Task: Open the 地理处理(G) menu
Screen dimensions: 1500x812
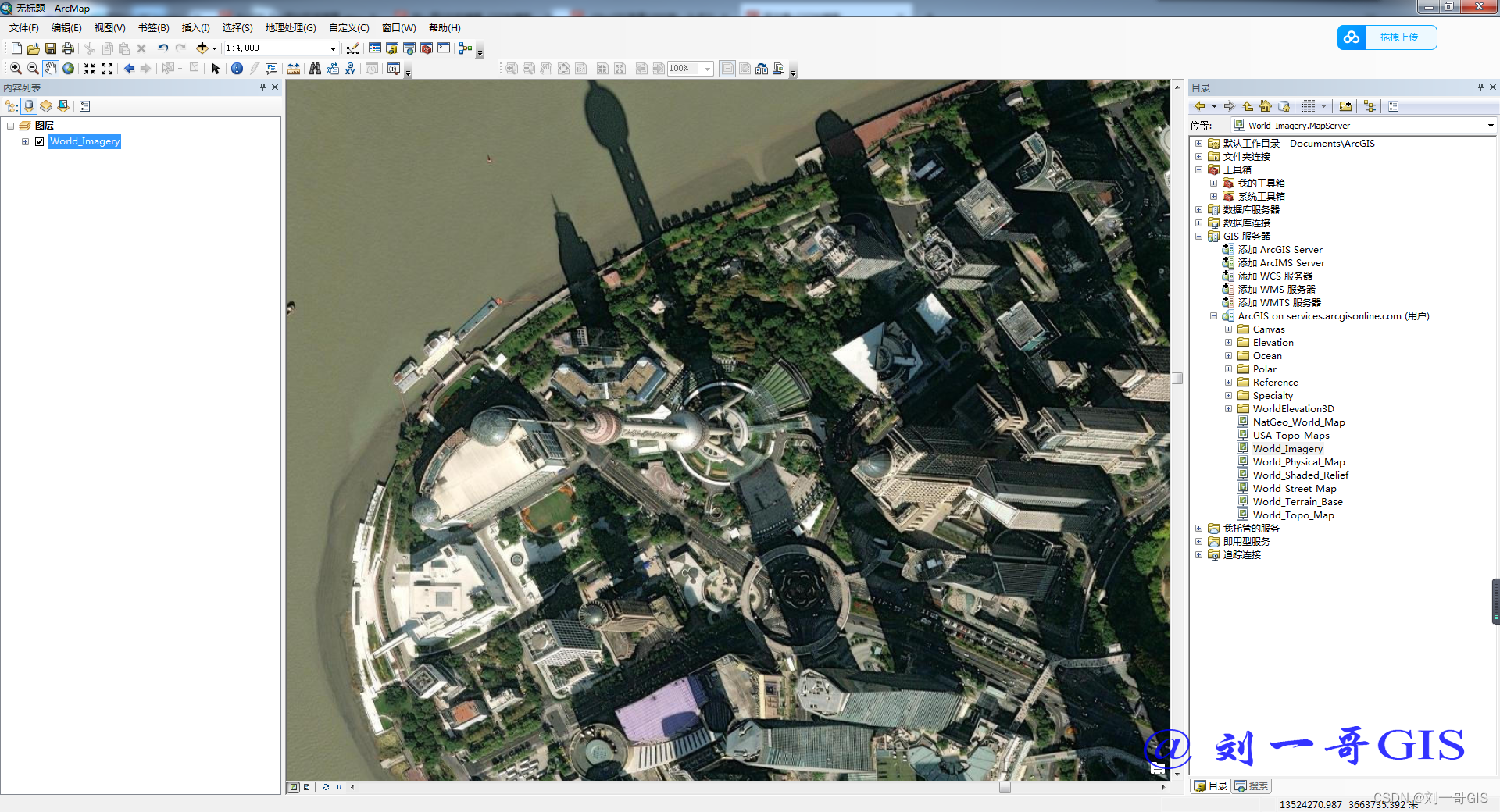Action: (291, 28)
